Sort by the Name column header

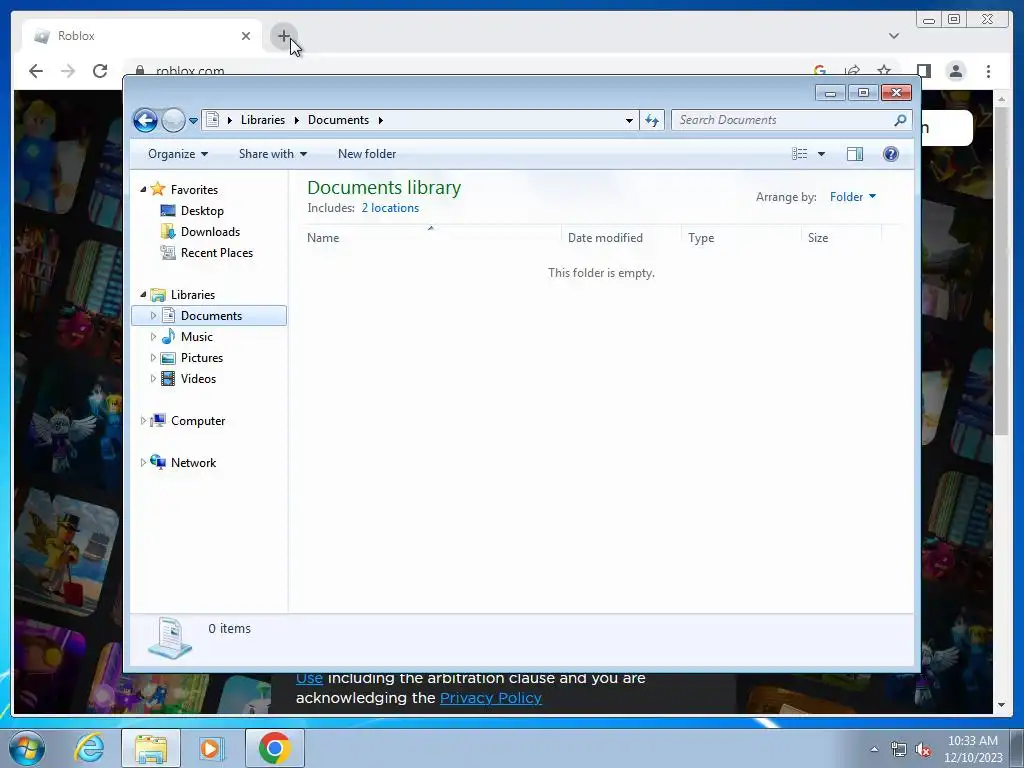coord(430,238)
